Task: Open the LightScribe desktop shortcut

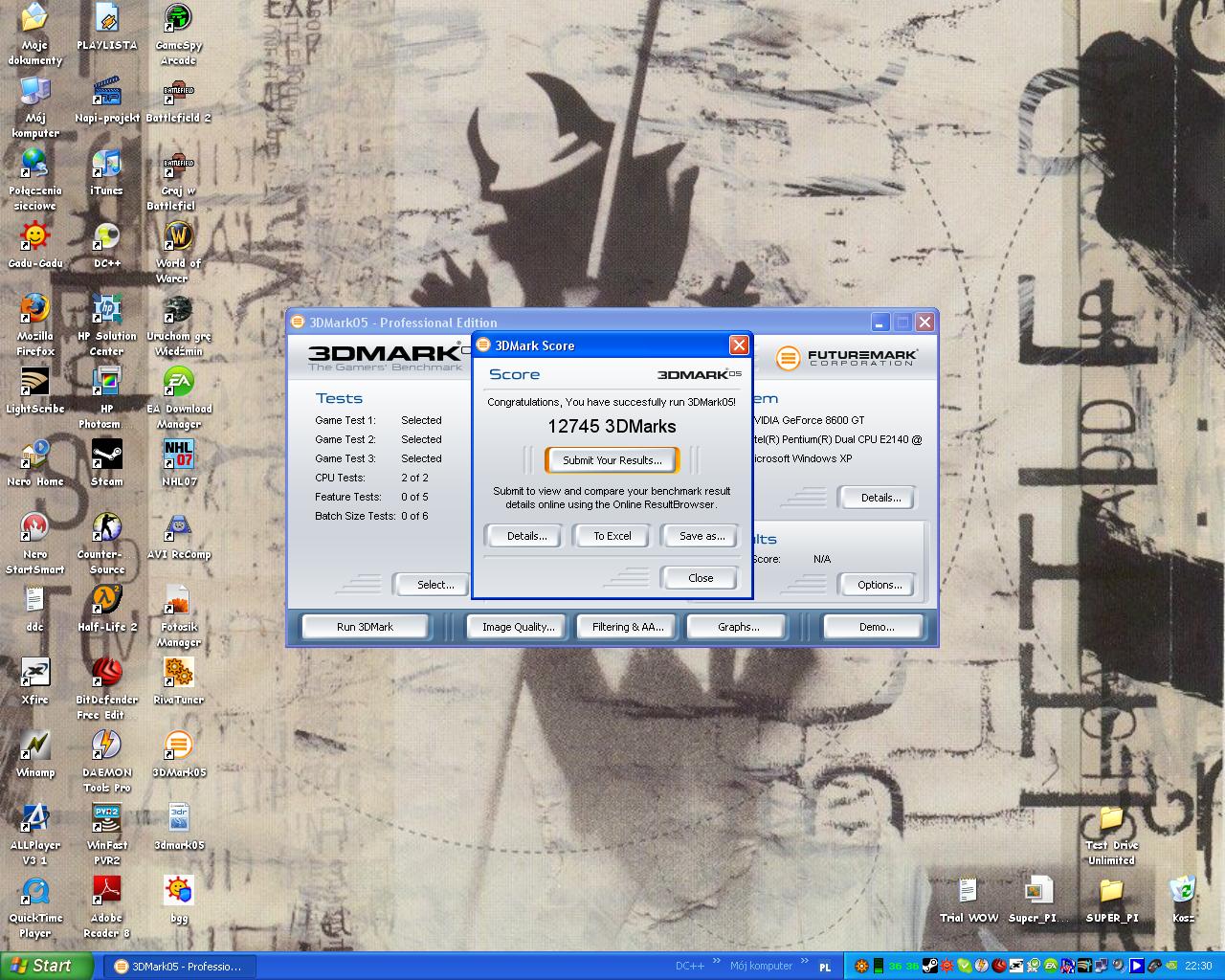Action: tap(34, 390)
